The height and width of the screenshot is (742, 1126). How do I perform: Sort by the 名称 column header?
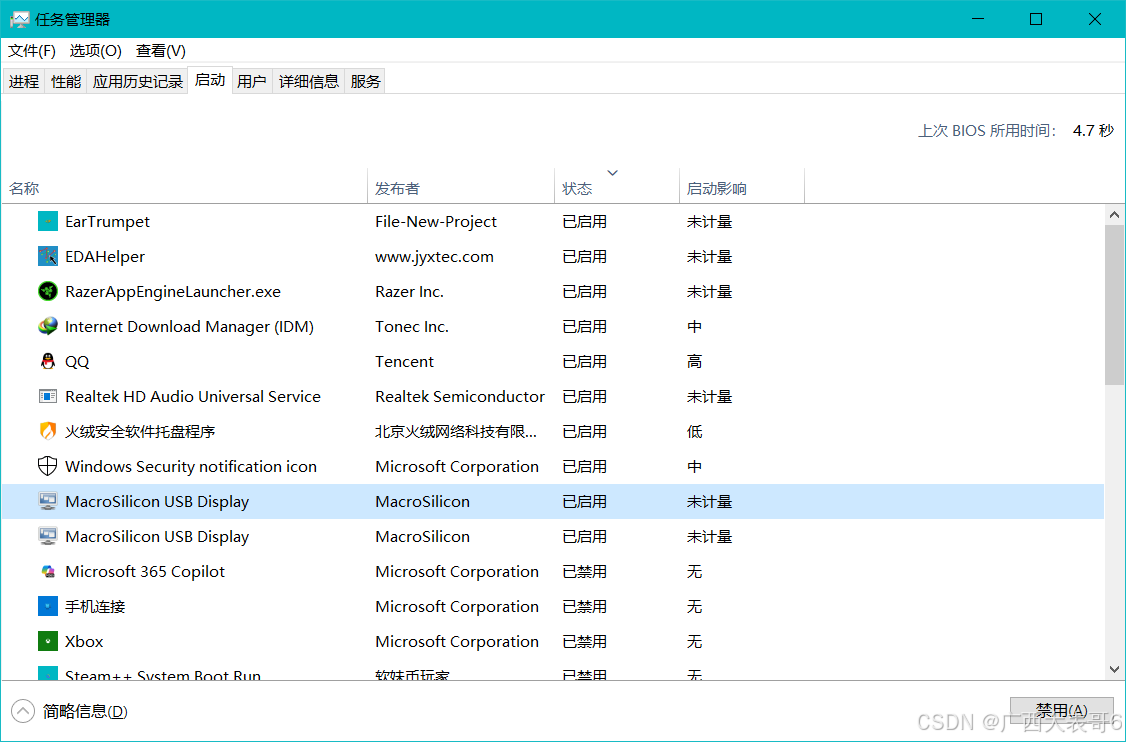[185, 188]
